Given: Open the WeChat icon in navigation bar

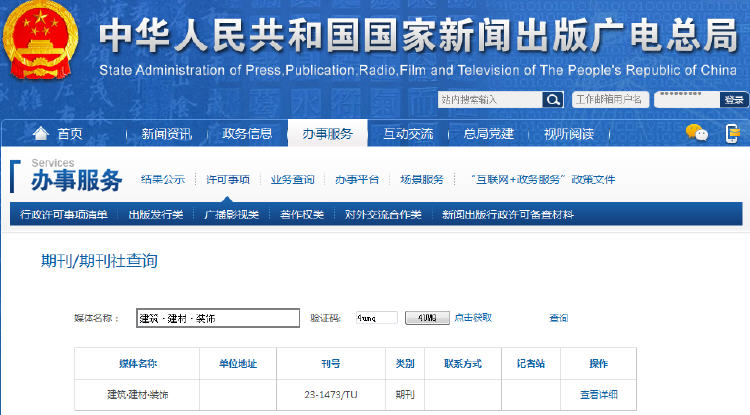Looking at the screenshot, I should (x=696, y=133).
